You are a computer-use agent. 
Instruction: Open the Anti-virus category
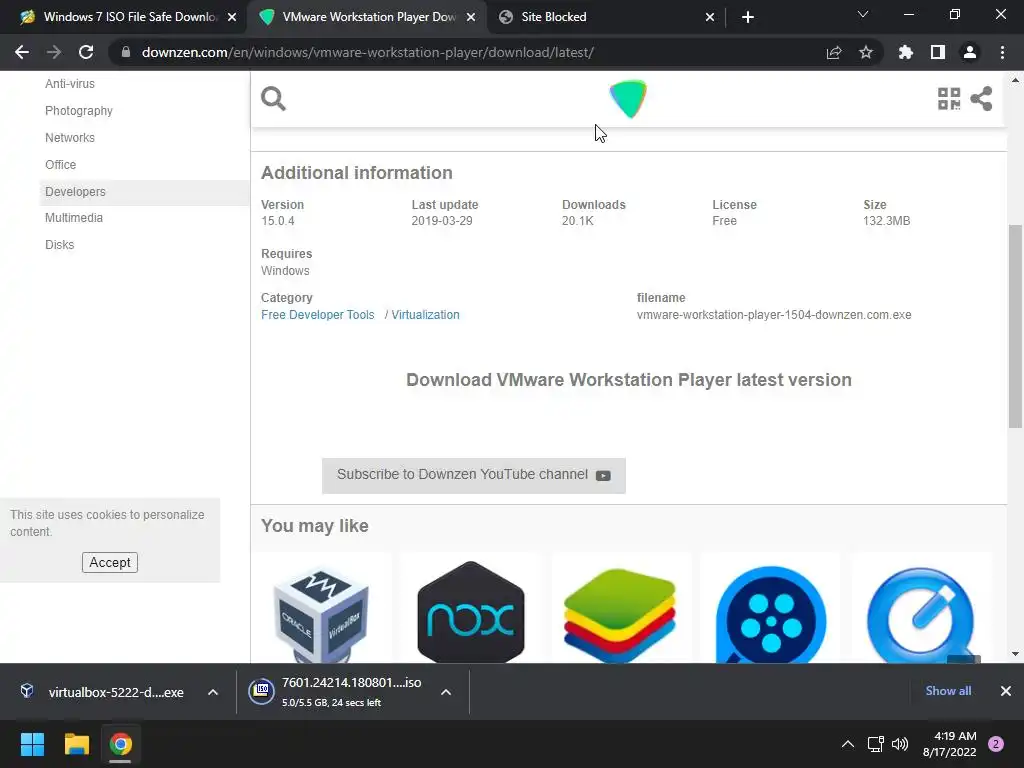[70, 84]
